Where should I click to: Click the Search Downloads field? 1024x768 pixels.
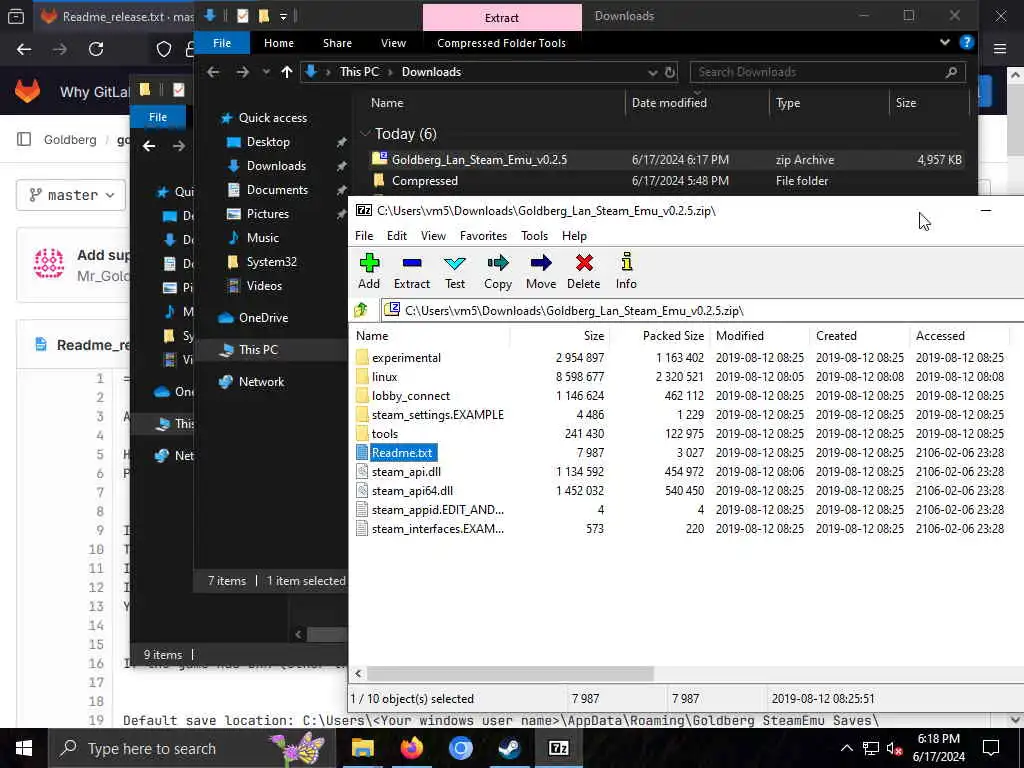coord(827,72)
